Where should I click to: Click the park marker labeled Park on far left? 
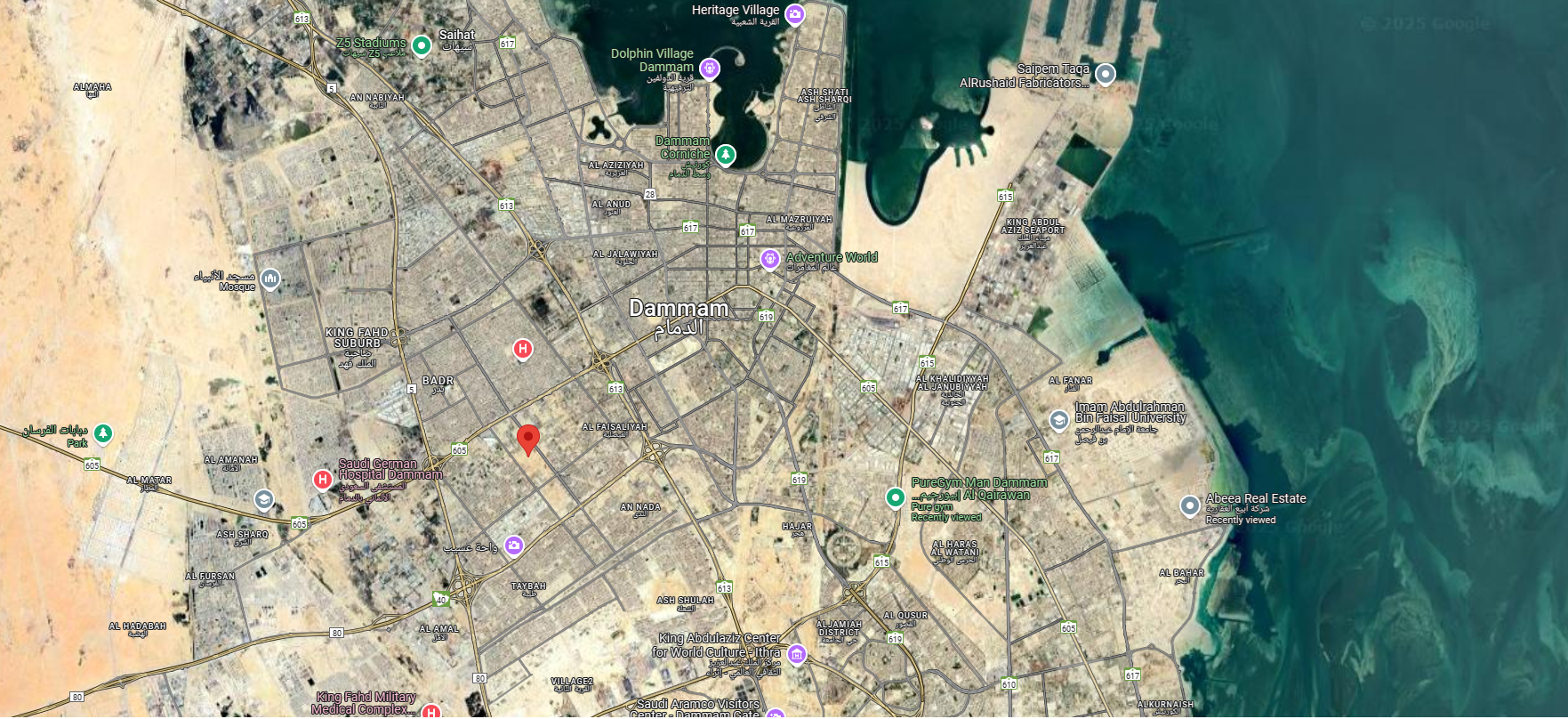[x=103, y=433]
